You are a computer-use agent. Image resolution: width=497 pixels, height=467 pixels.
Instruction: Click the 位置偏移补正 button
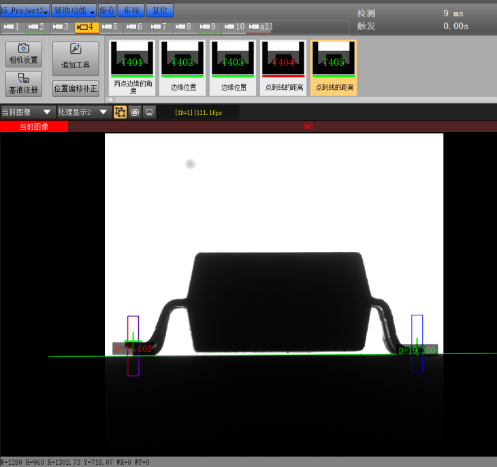point(75,89)
